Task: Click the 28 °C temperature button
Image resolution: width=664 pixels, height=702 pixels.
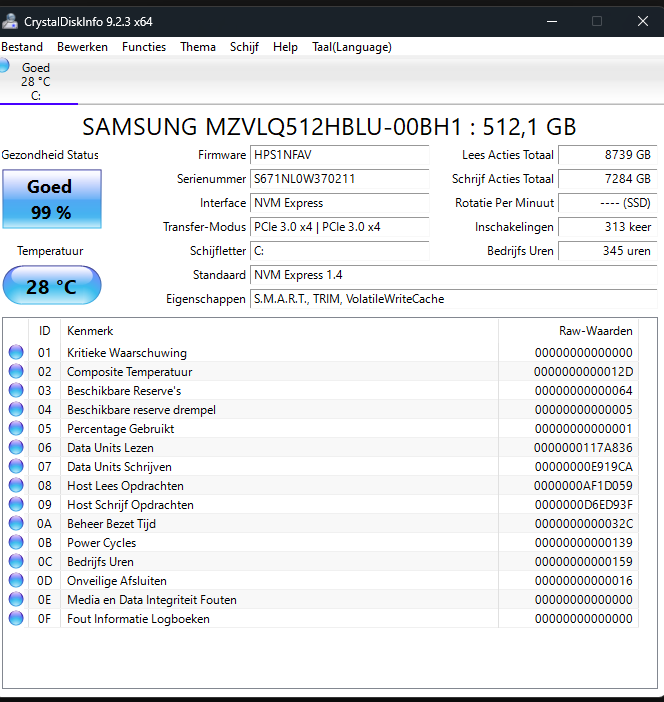Action: click(51, 286)
